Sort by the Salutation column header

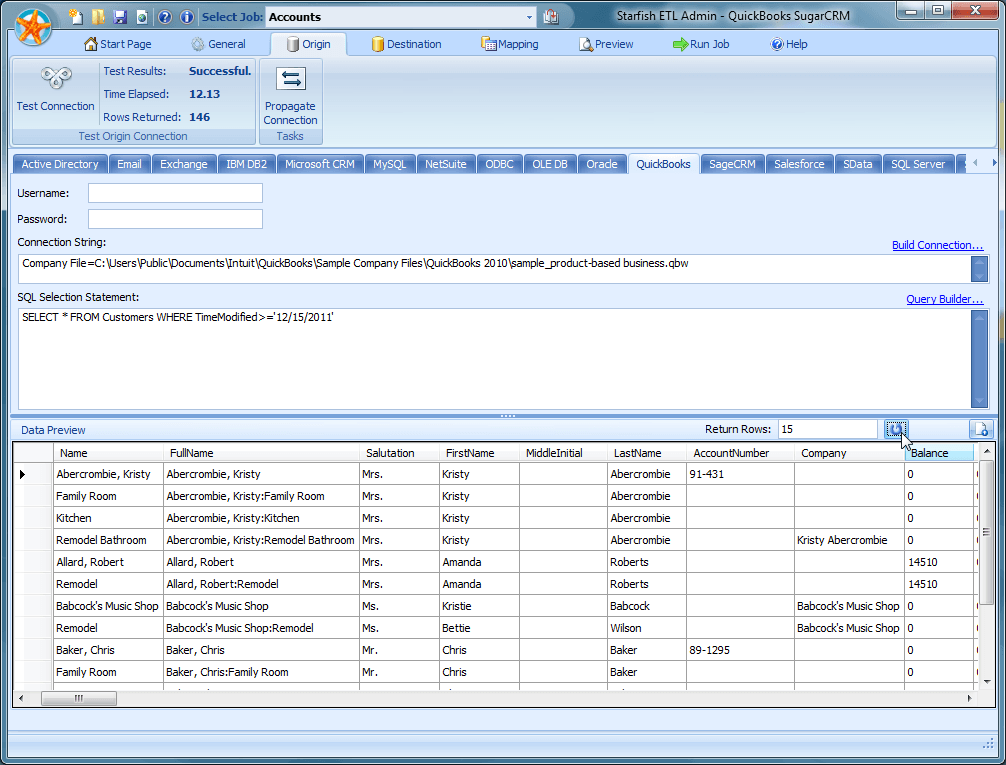pos(399,453)
